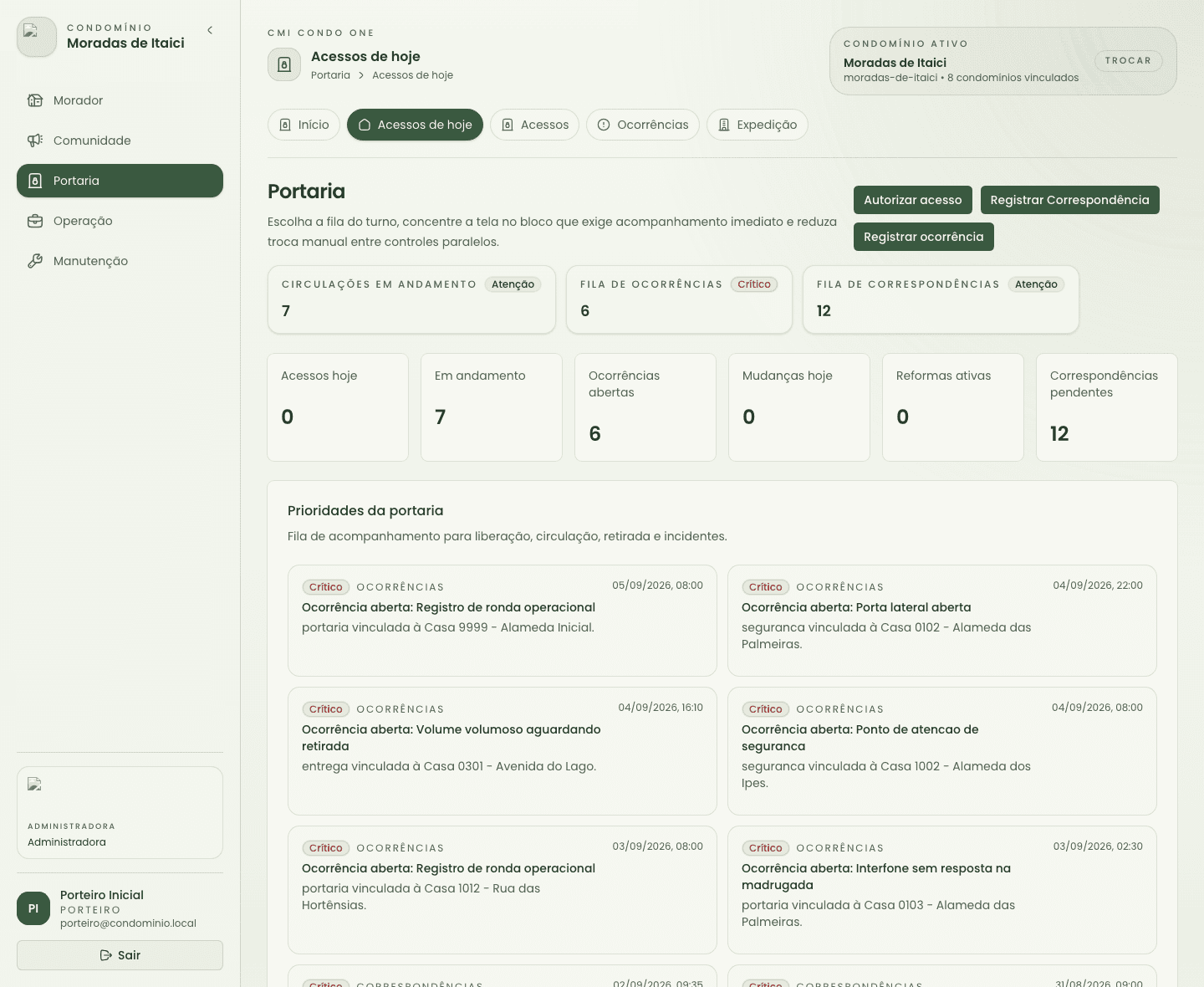The width and height of the screenshot is (1204, 987).
Task: Select the Ocorrências abertas stat card
Action: pos(645,407)
